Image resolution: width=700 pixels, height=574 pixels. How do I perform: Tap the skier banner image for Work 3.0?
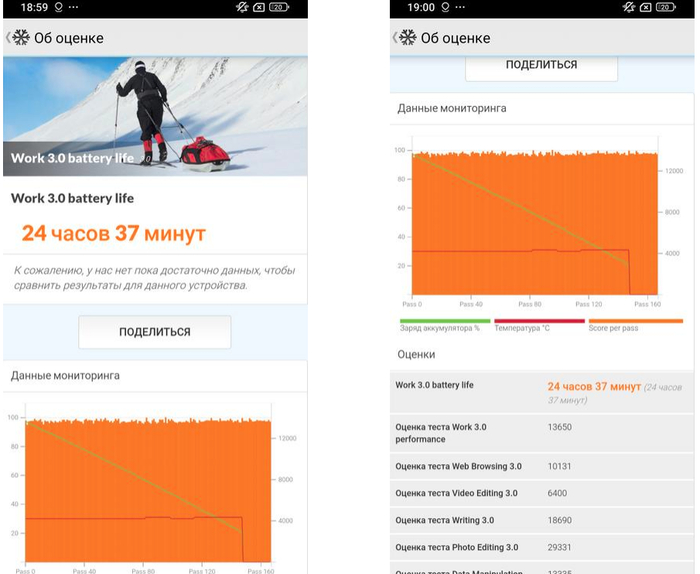(x=155, y=115)
